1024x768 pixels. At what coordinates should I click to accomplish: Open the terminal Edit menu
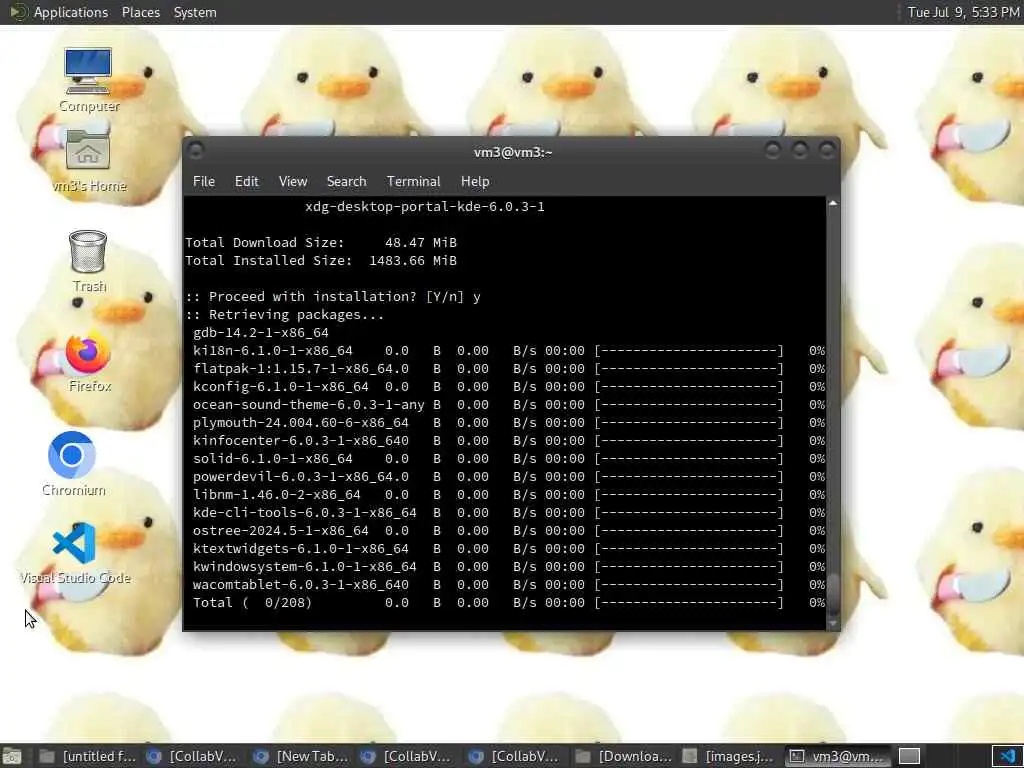click(246, 182)
